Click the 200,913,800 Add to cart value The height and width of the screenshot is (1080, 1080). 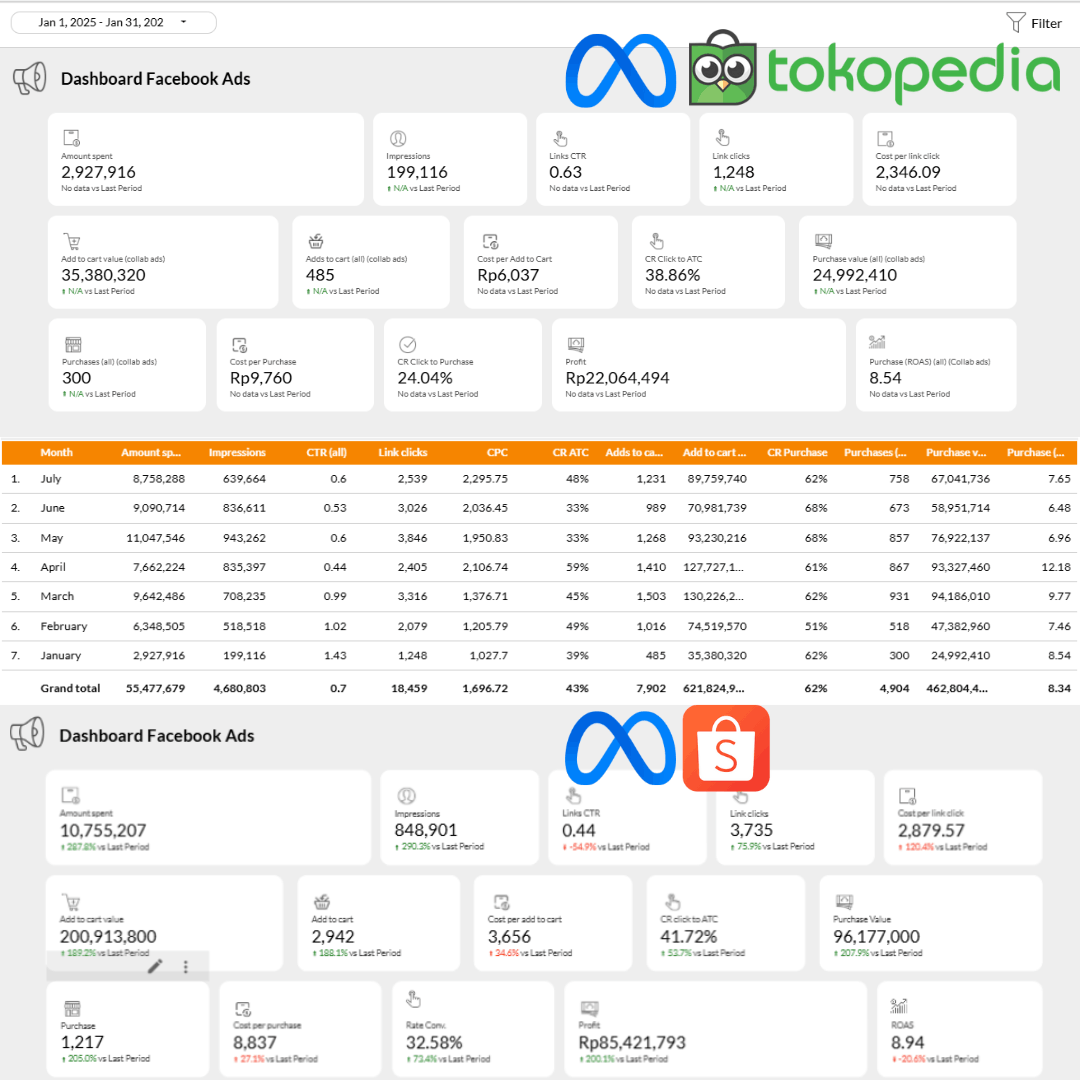click(x=108, y=937)
